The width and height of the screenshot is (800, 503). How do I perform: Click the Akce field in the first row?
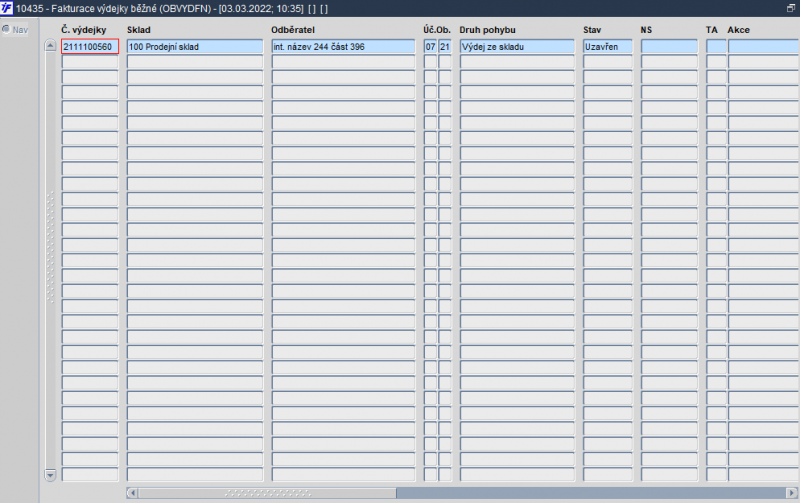coord(764,46)
